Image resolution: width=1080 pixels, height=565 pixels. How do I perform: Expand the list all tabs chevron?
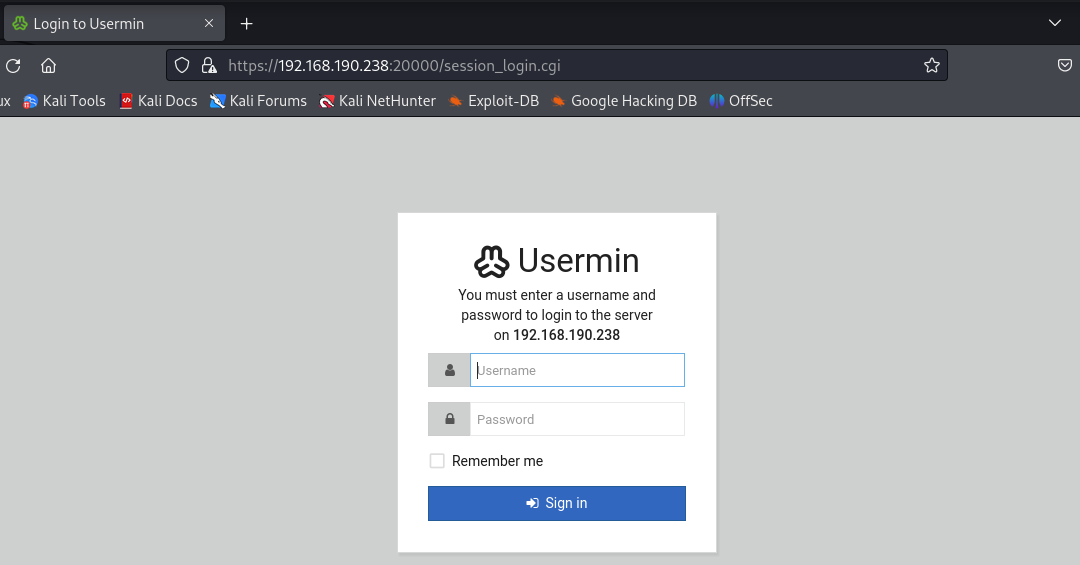point(1055,23)
